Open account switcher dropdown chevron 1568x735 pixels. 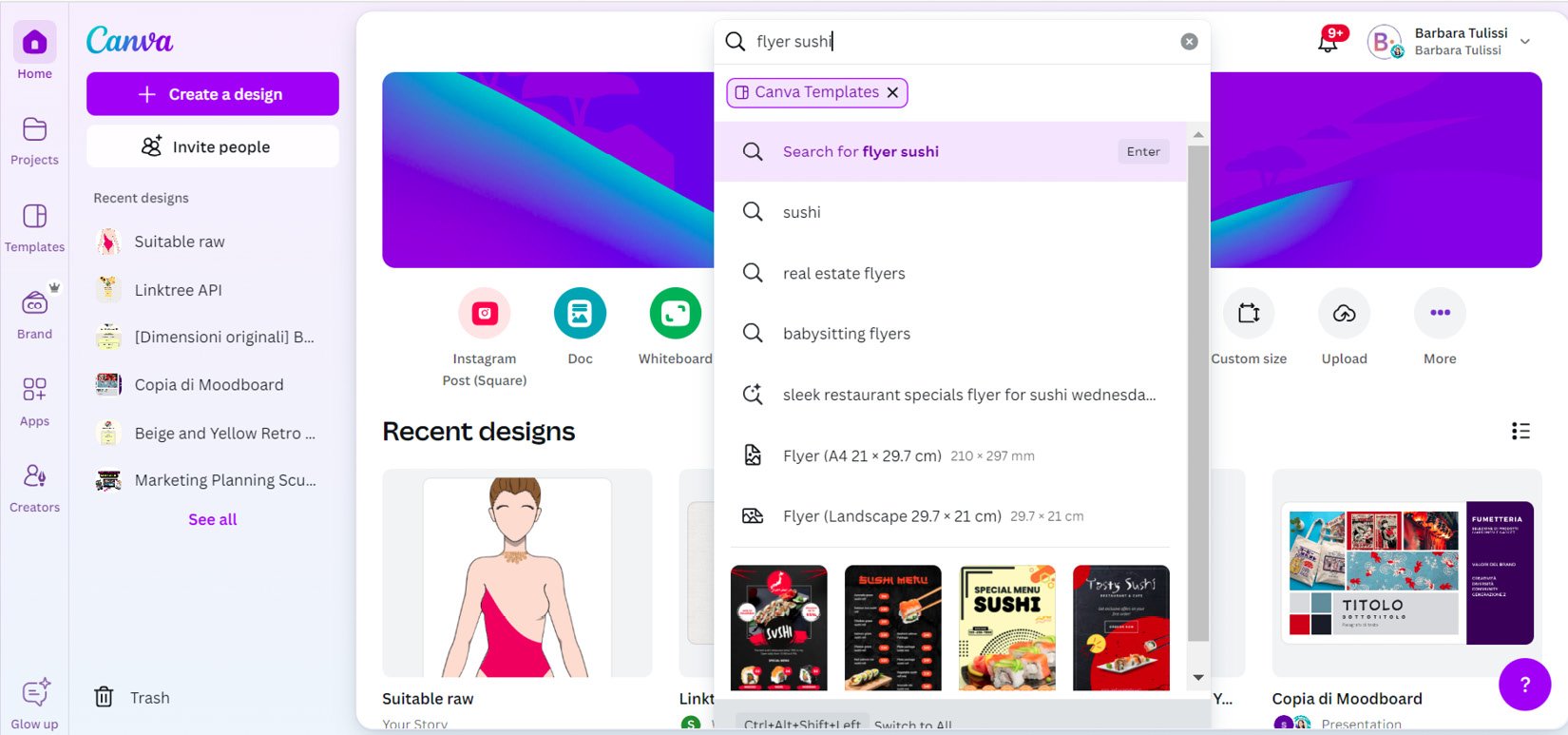click(1525, 42)
